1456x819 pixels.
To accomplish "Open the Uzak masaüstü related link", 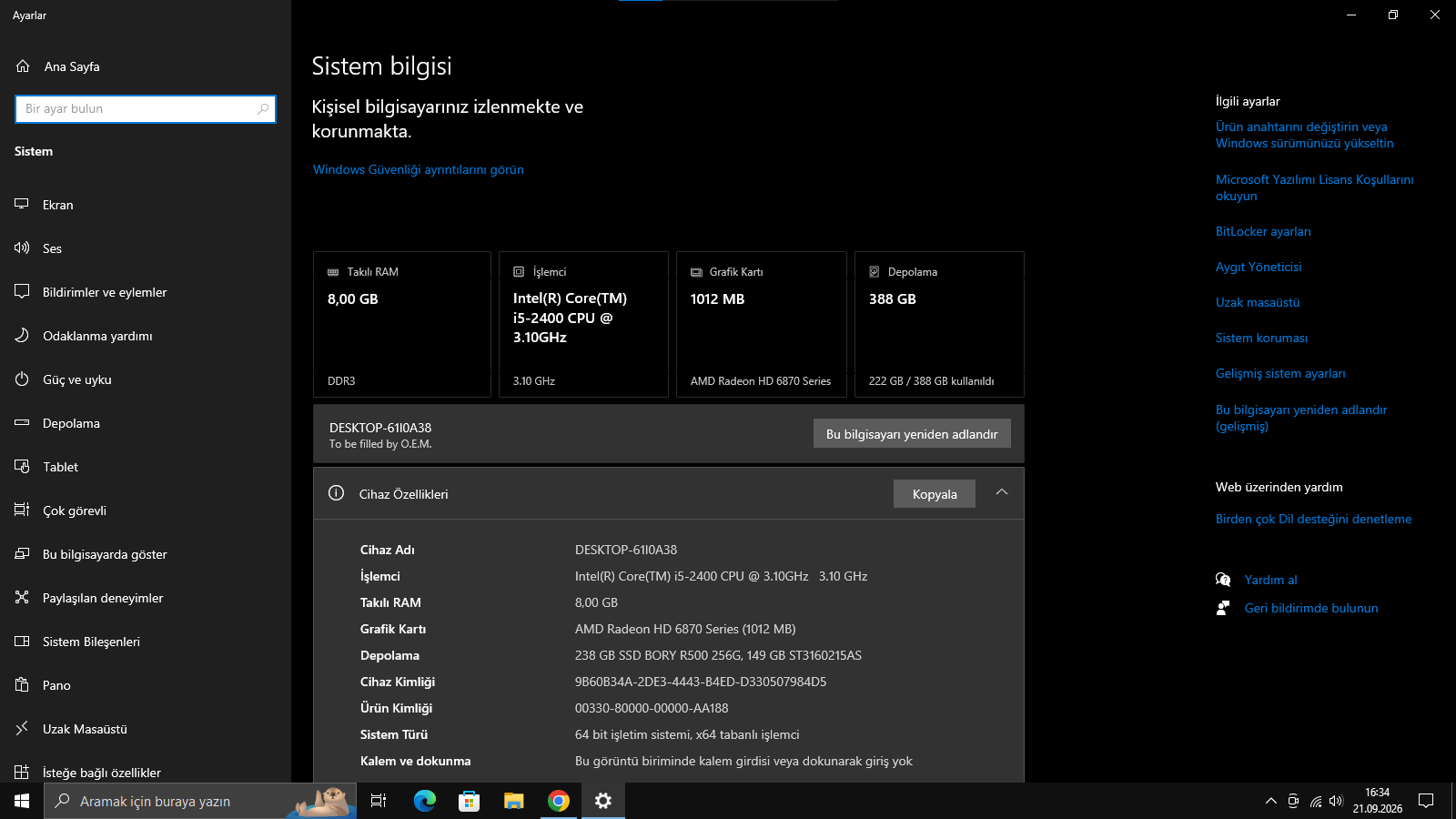I will click(x=1258, y=302).
